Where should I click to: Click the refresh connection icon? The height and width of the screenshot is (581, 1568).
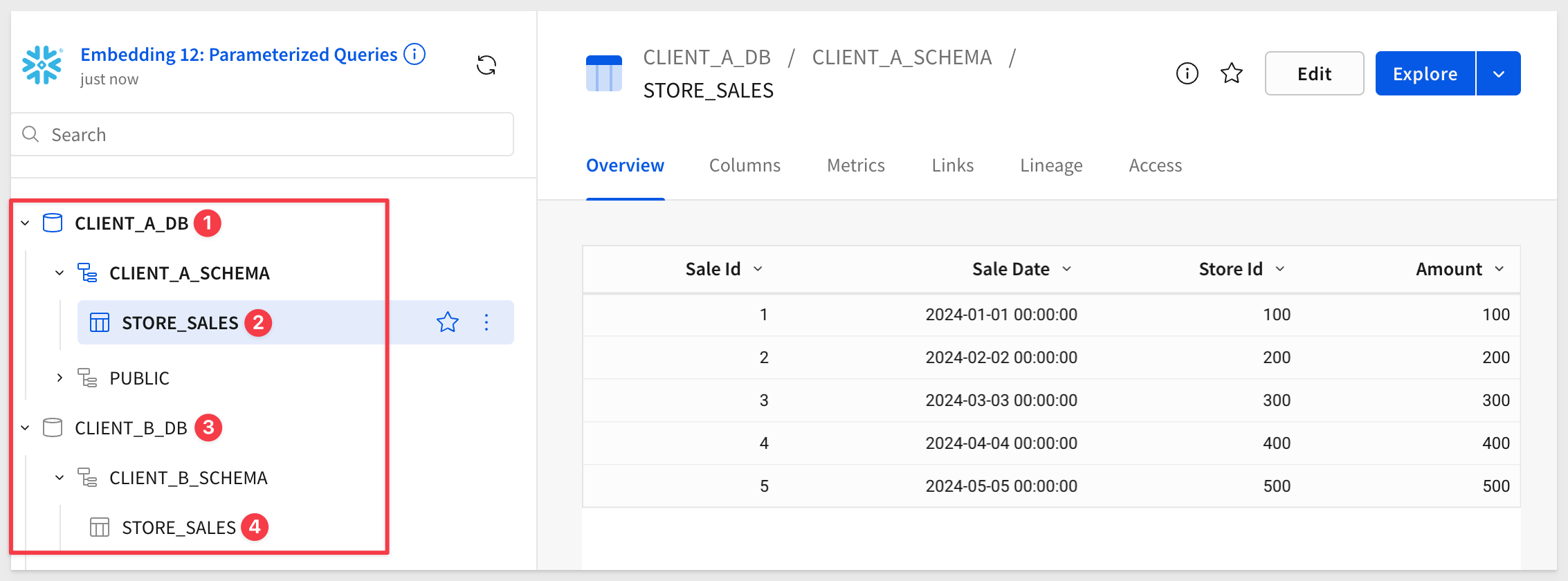486,66
